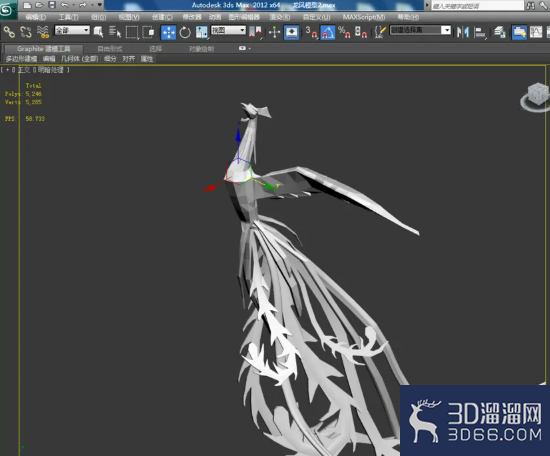Click the Mirror tool

(463, 32)
